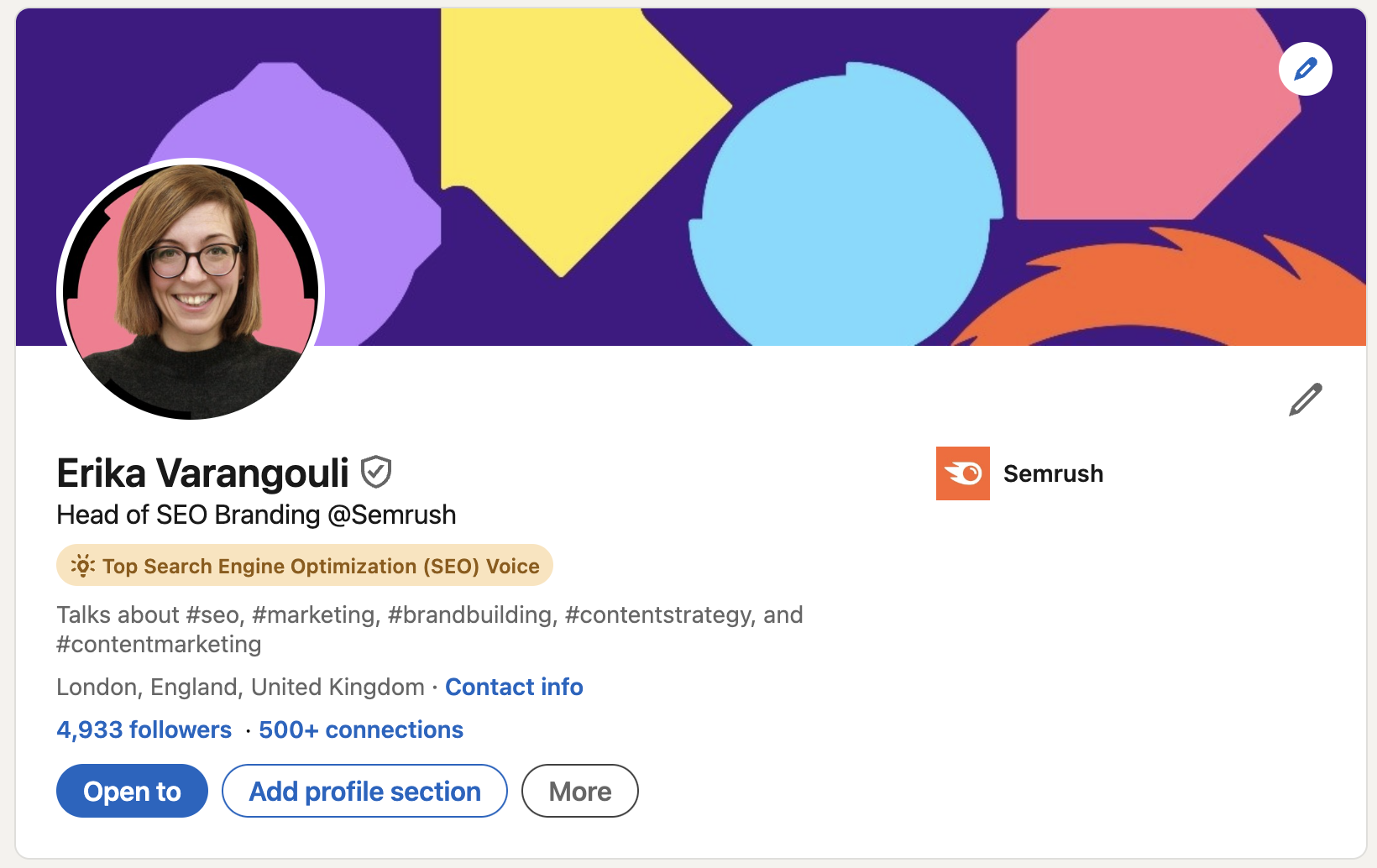
Task: Open the 500+ connections list
Action: pos(360,729)
